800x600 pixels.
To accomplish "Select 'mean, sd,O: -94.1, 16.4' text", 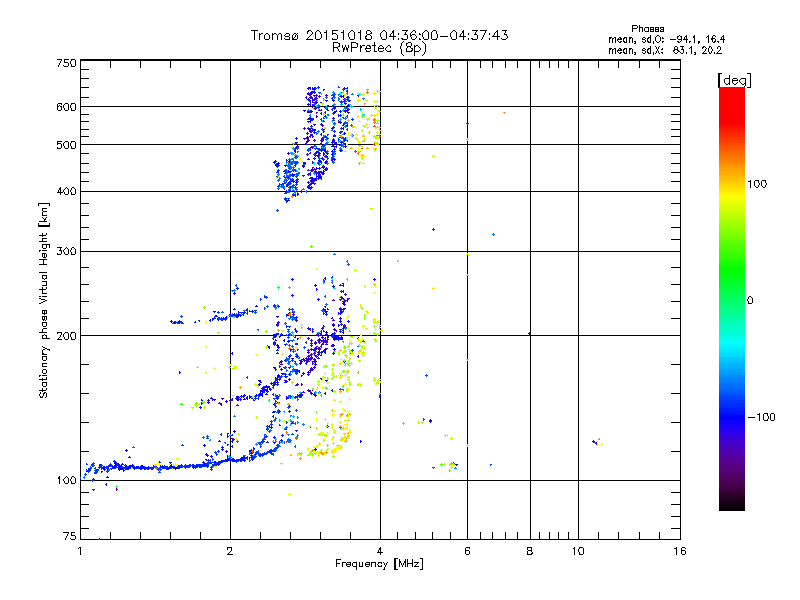I will (666, 39).
